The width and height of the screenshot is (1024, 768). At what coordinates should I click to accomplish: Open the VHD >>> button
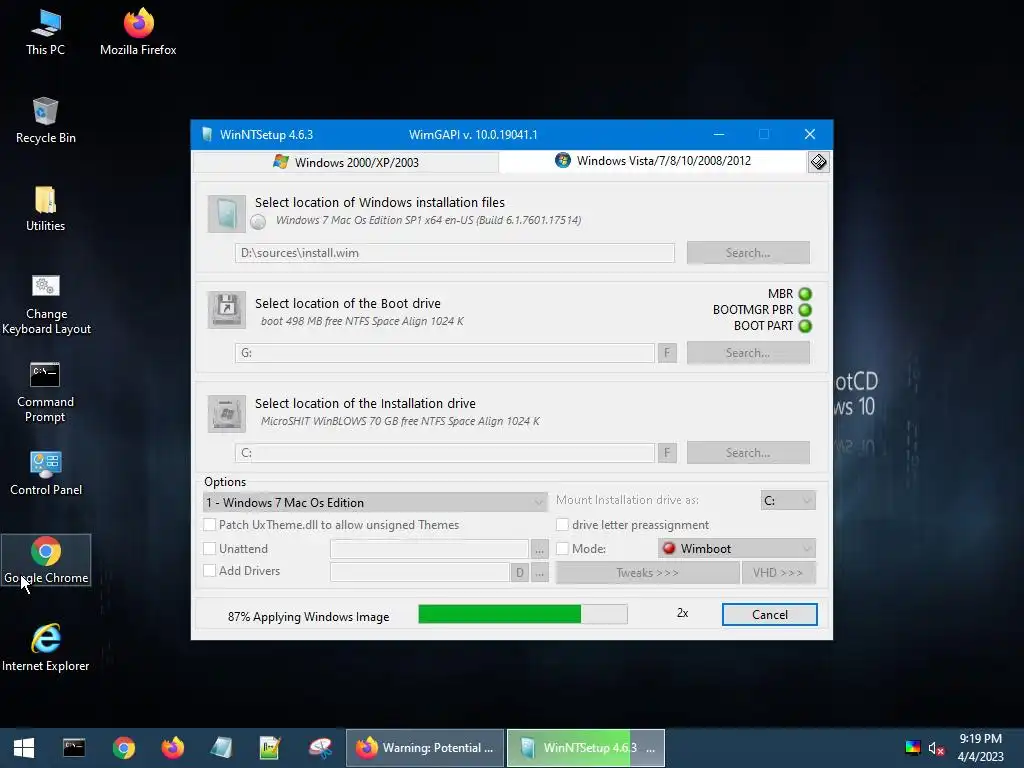(x=778, y=573)
